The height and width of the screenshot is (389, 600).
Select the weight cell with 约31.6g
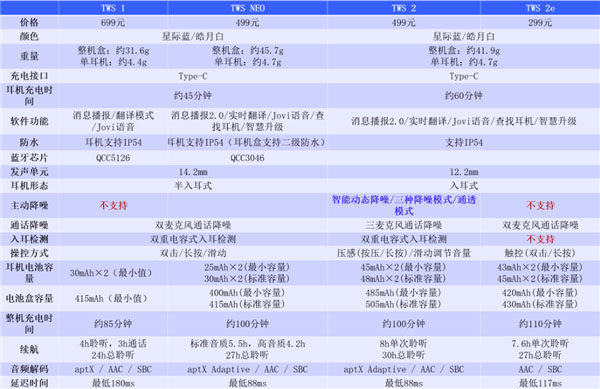(x=113, y=56)
